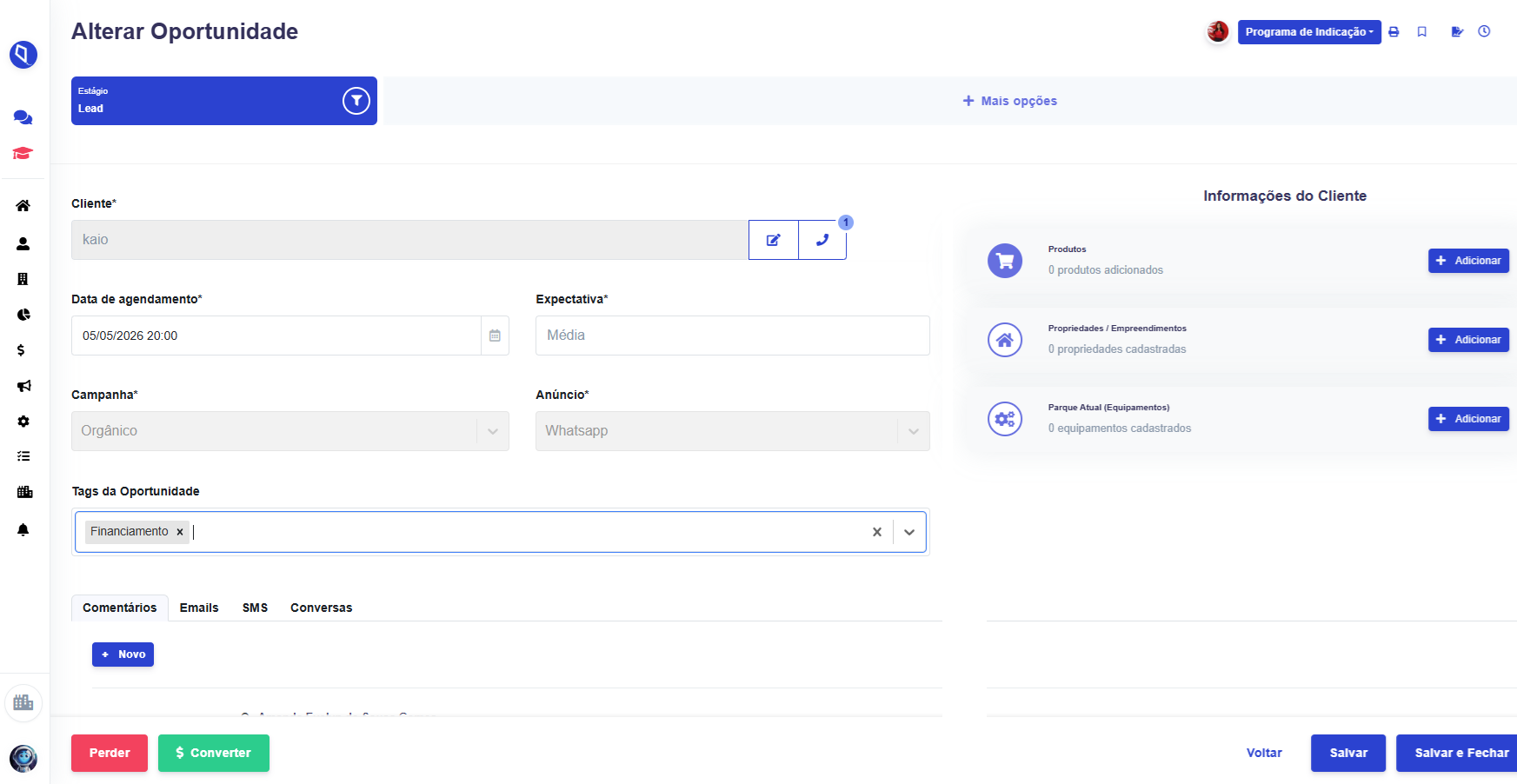Click the 'Informações do Cliente' heading
Viewport: 1517px width, 784px height.
pyautogui.click(x=1285, y=196)
